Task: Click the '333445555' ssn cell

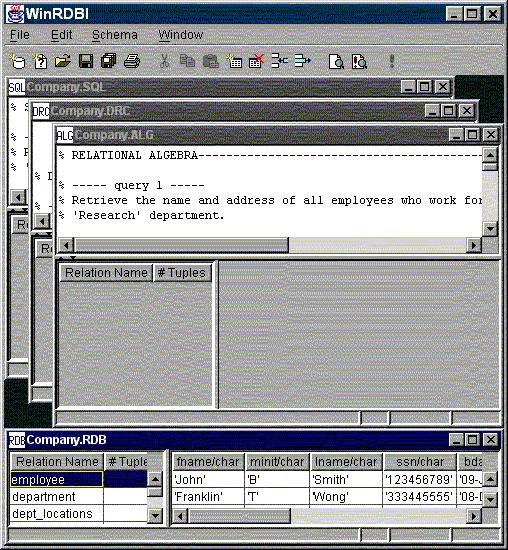Action: [419, 497]
